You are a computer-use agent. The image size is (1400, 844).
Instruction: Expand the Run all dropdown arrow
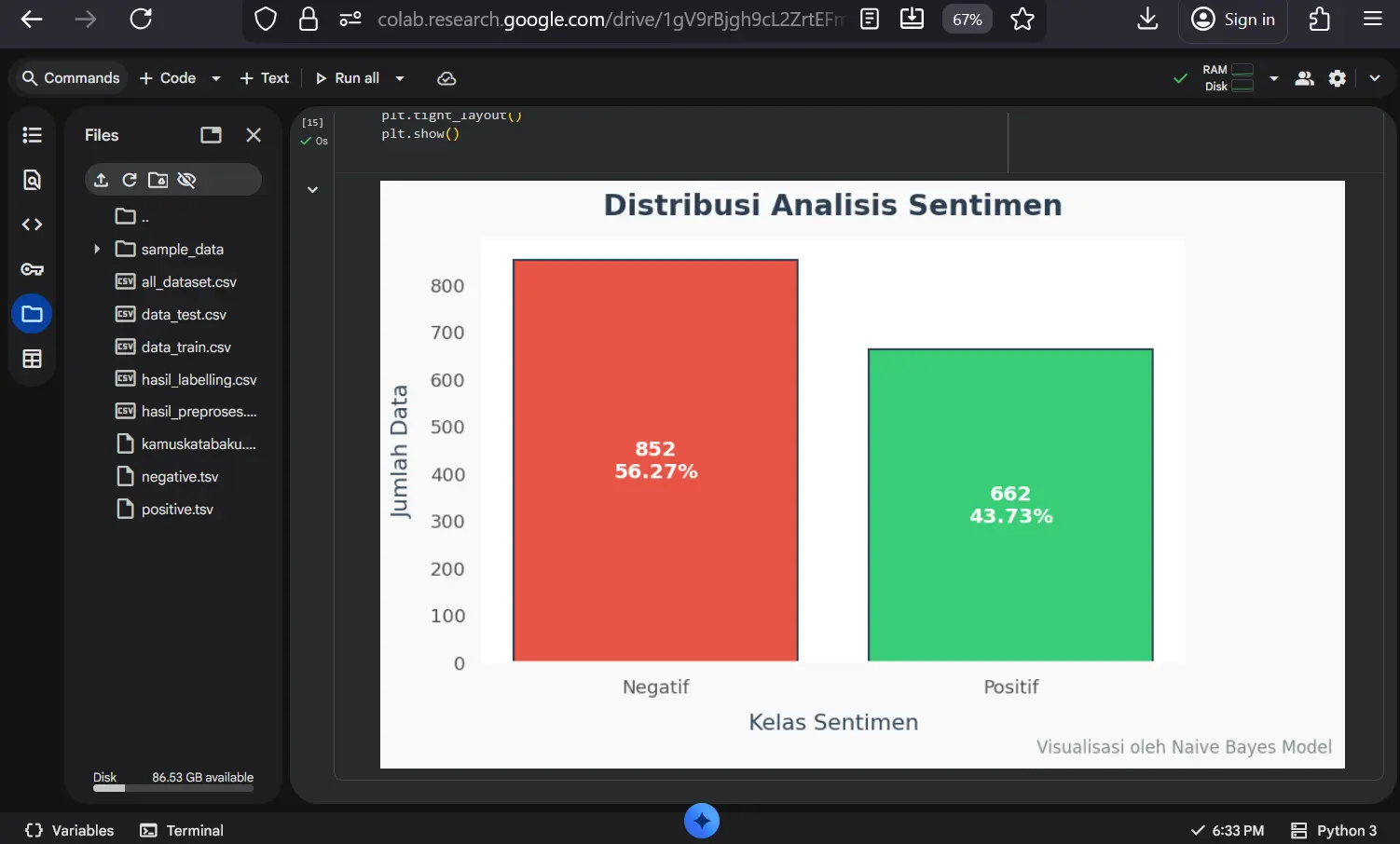click(x=399, y=78)
